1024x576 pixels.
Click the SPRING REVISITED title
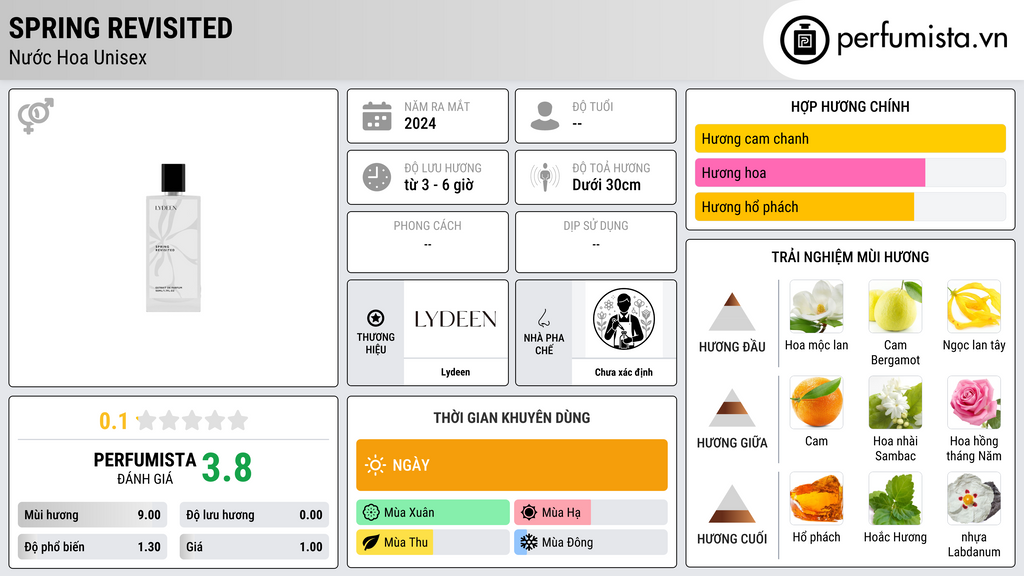tap(121, 28)
